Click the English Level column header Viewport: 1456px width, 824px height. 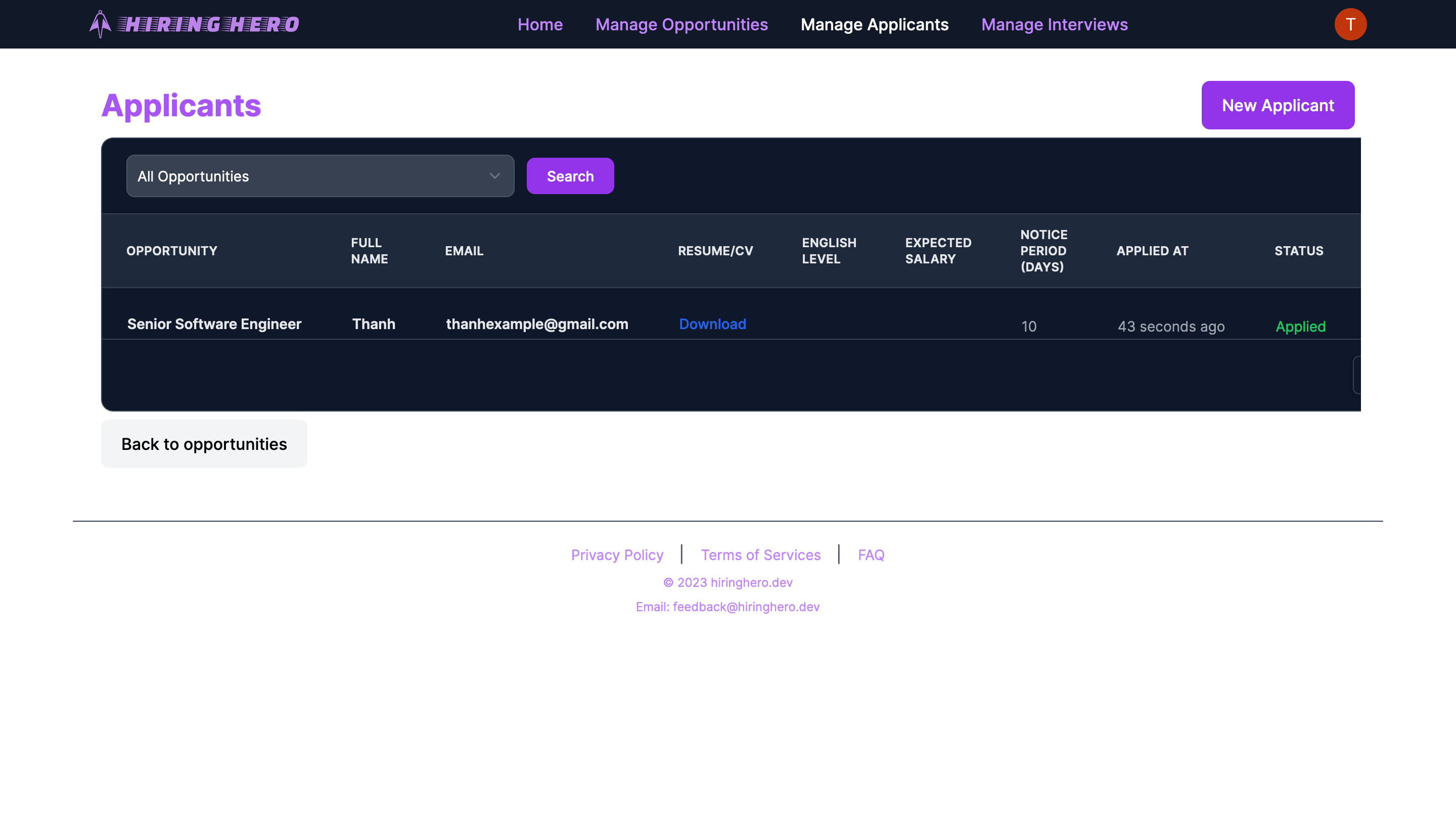829,251
